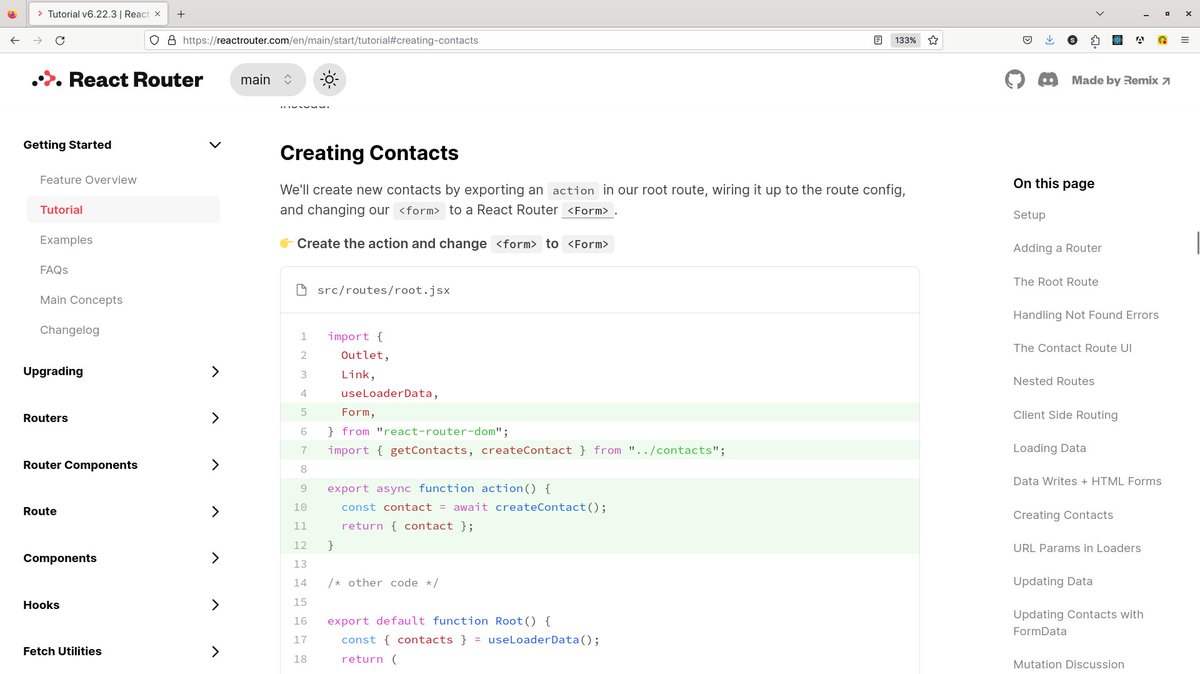Image resolution: width=1200 pixels, height=674 pixels.
Task: Click the src/routes/root.jsx file name
Action: point(383,290)
